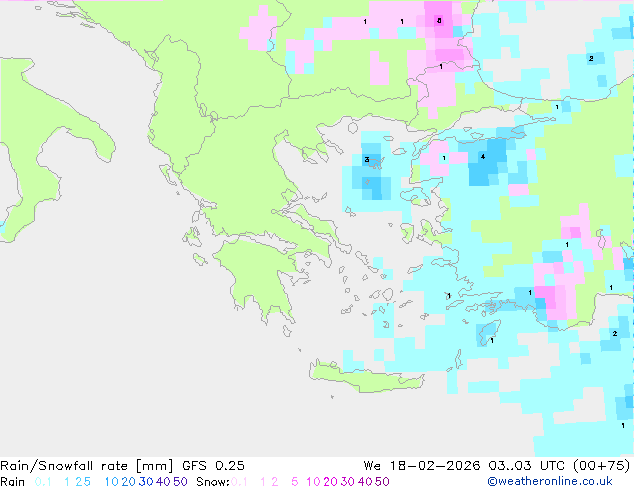Click the date '18-02-2026' in the footer

[435, 466]
